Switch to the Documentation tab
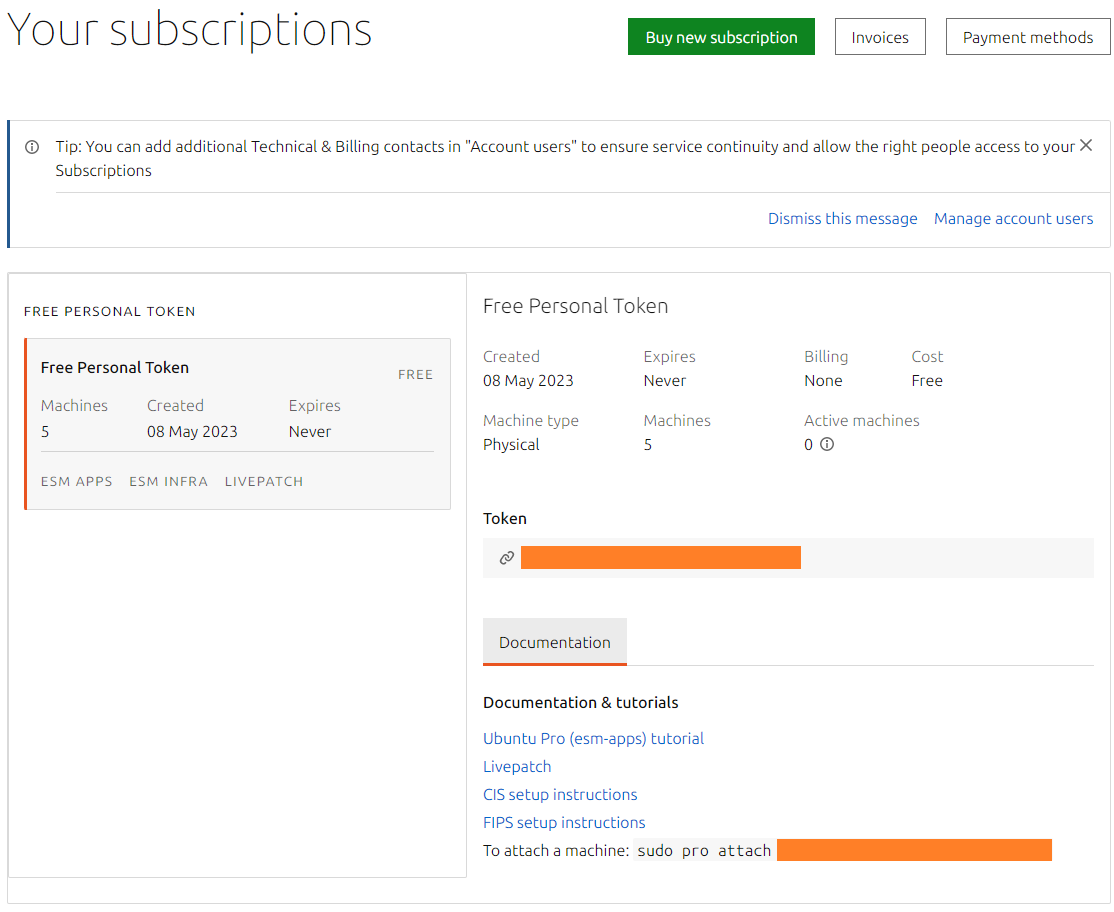The height and width of the screenshot is (912, 1114). pyautogui.click(x=555, y=642)
